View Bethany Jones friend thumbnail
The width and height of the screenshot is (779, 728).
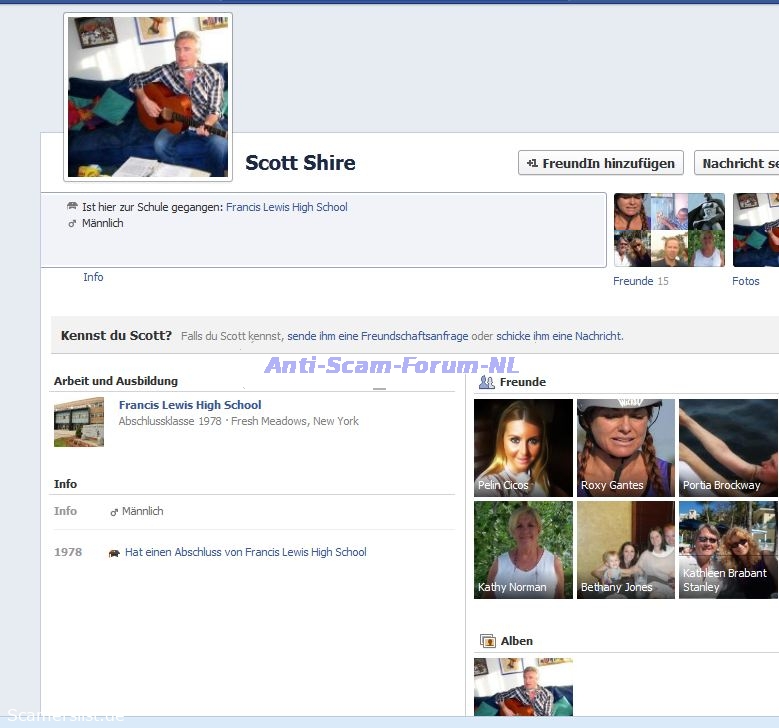coord(625,549)
